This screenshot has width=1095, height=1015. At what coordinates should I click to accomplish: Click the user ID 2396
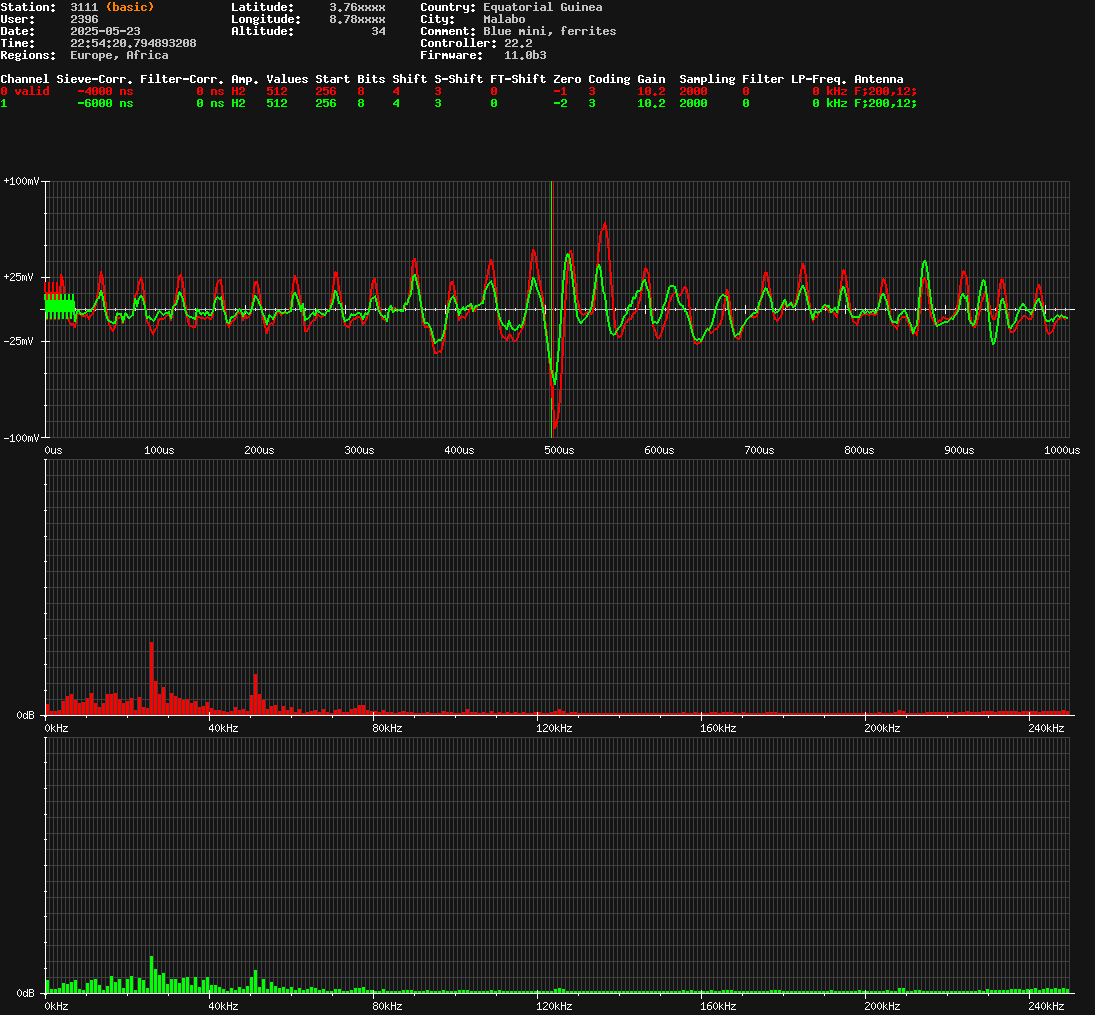coord(84,19)
